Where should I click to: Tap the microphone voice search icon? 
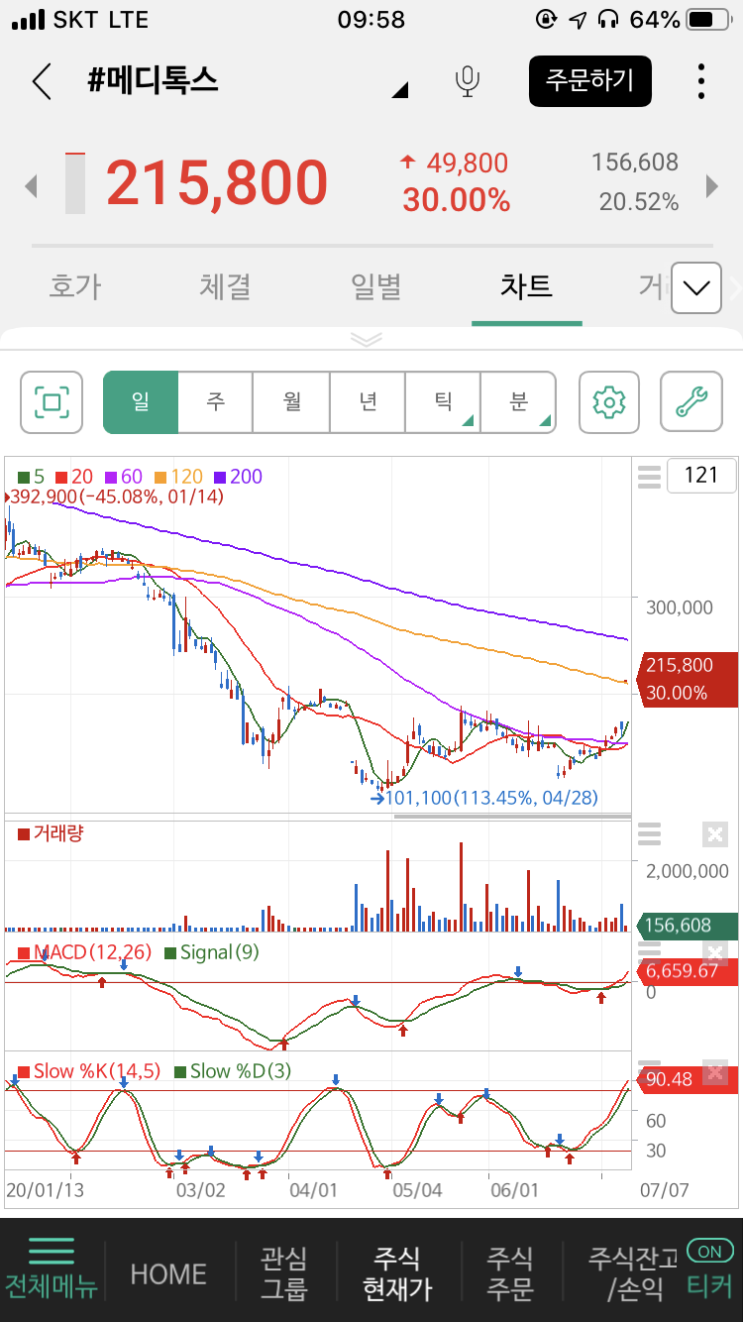(467, 81)
